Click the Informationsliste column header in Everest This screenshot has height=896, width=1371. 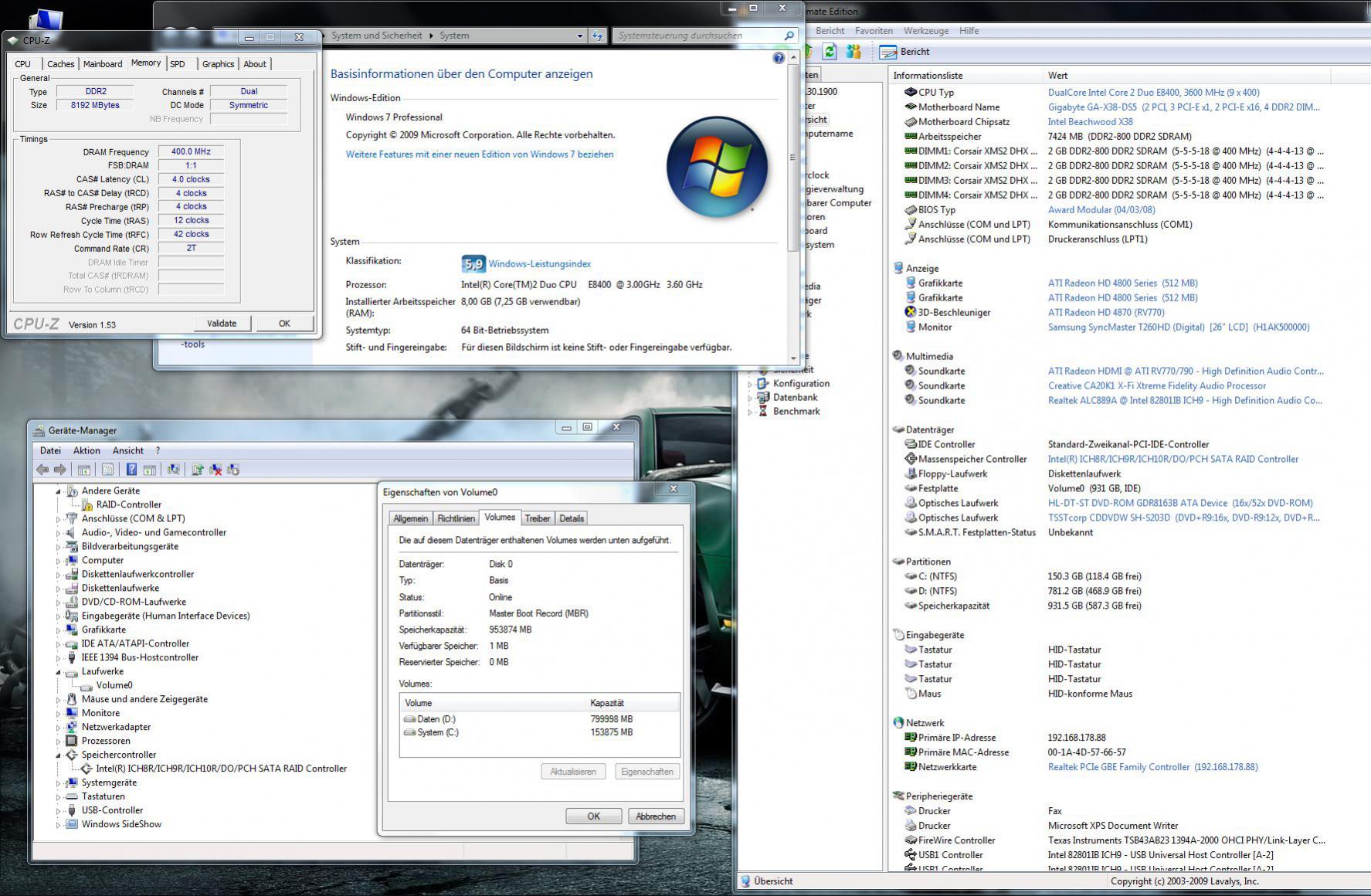coord(965,76)
